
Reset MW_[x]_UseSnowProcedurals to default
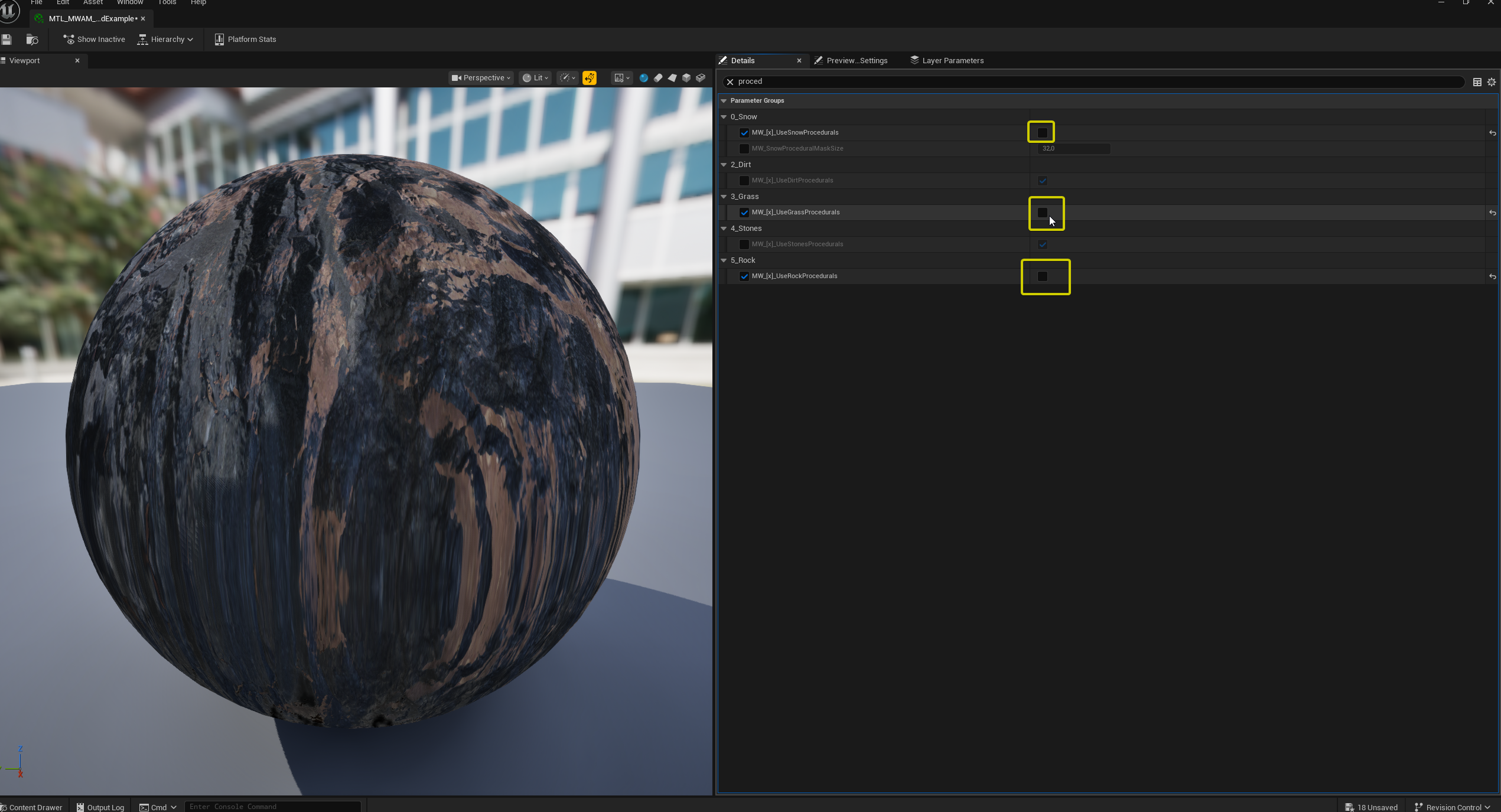tap(1492, 133)
